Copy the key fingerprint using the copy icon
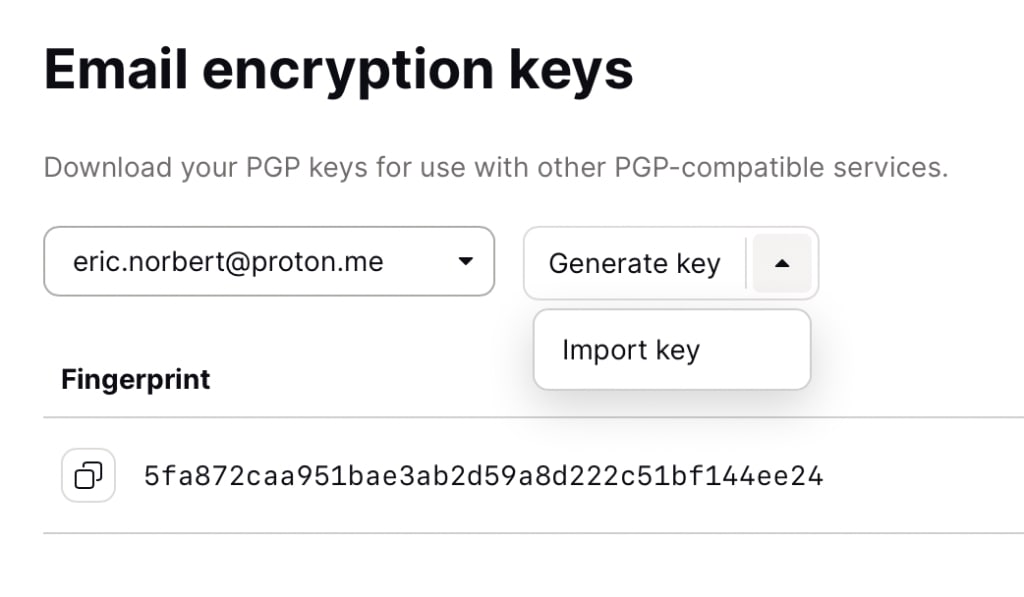1024x597 pixels. (x=88, y=475)
